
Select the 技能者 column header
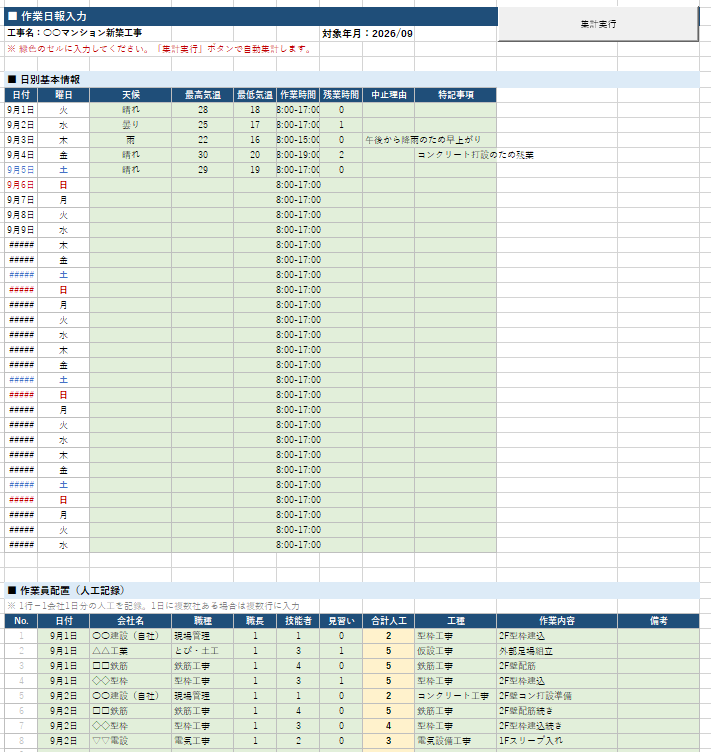[298, 621]
